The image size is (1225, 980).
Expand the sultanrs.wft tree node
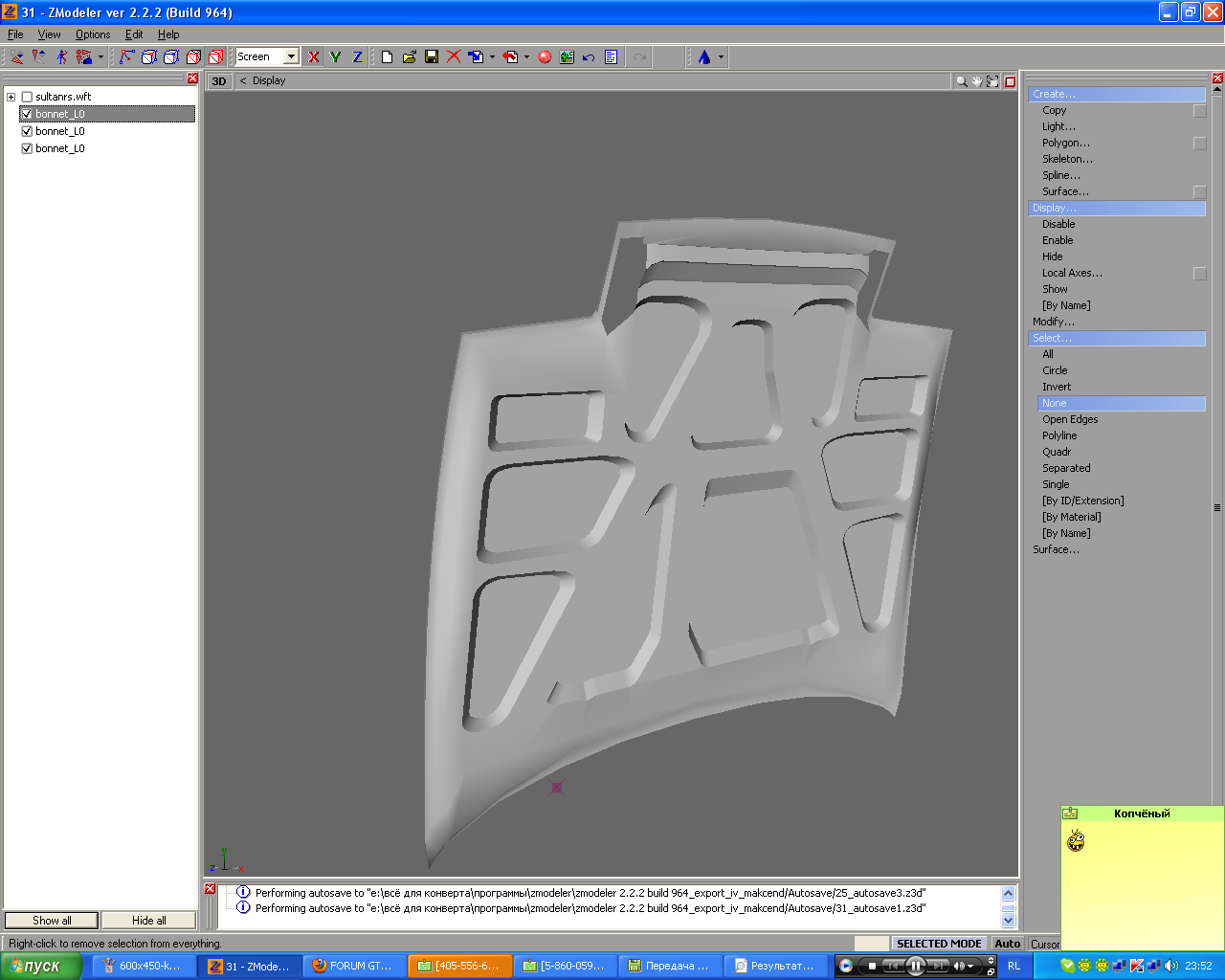coord(11,97)
